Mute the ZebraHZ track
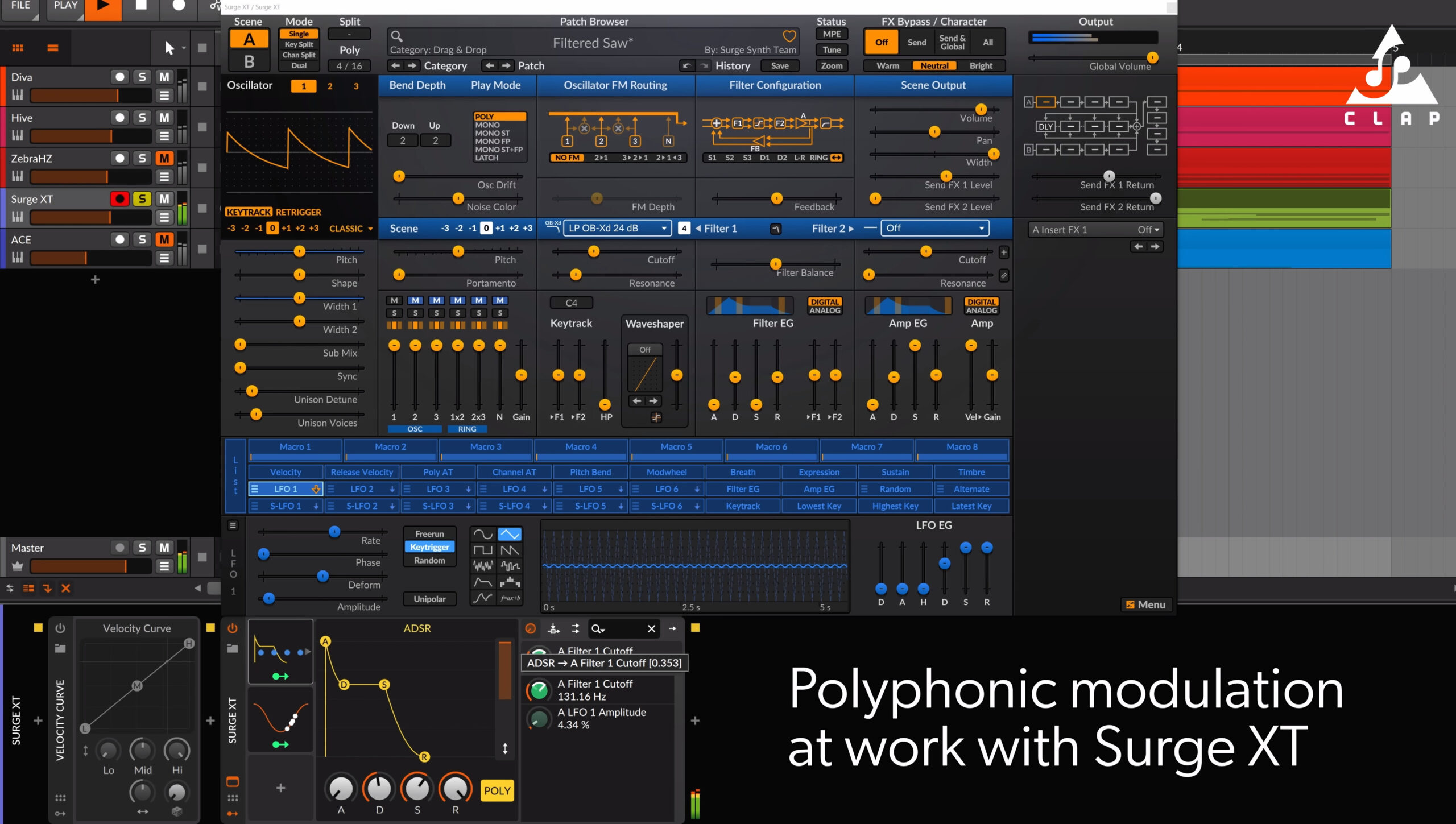The image size is (1456, 824). [164, 159]
